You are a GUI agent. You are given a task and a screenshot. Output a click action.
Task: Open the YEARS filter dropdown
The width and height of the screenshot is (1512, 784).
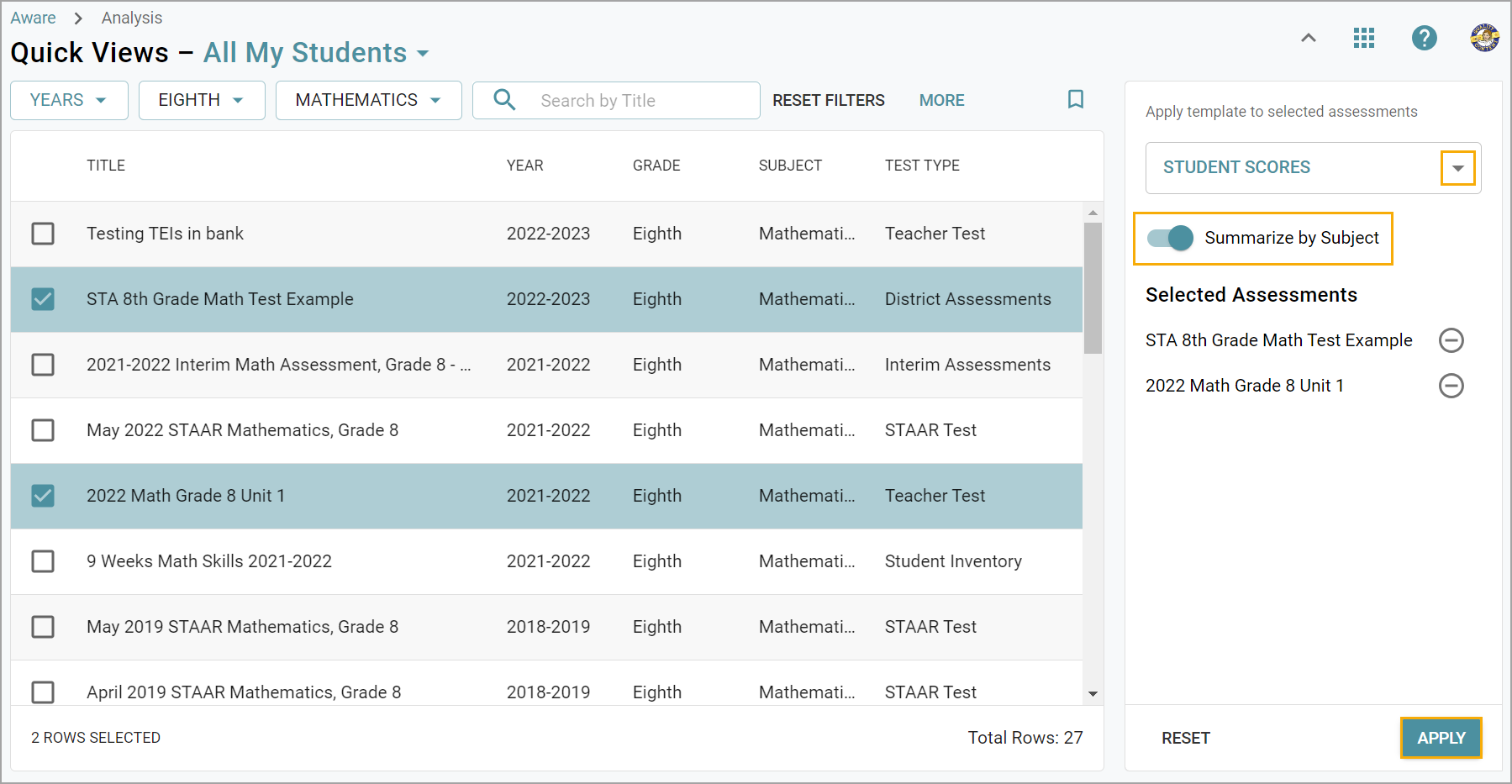tap(69, 100)
